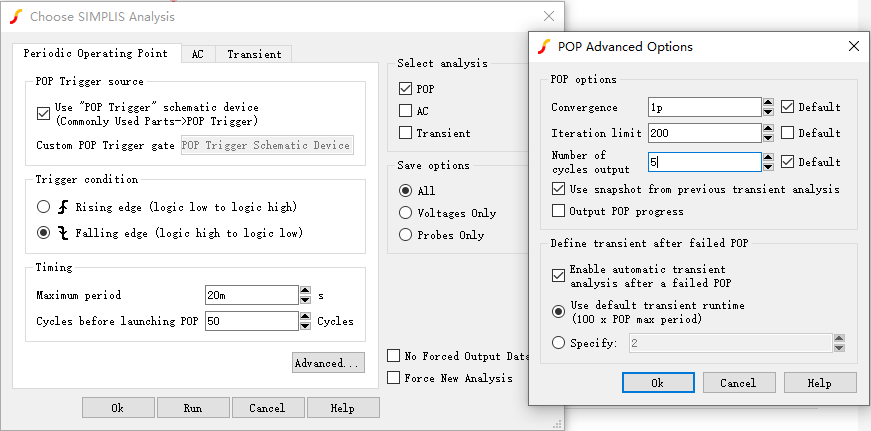
Task: Click Cycles before launching POP field
Action: [252, 321]
